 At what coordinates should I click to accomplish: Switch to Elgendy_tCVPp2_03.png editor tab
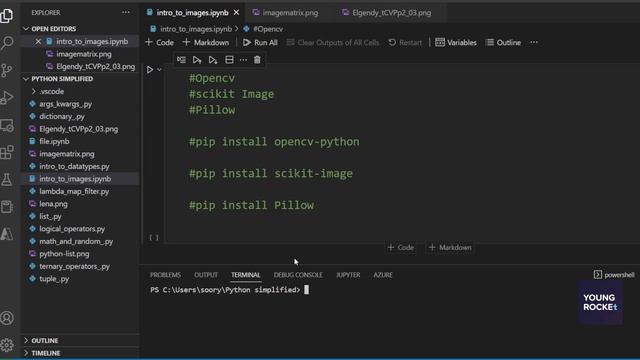tap(387, 13)
